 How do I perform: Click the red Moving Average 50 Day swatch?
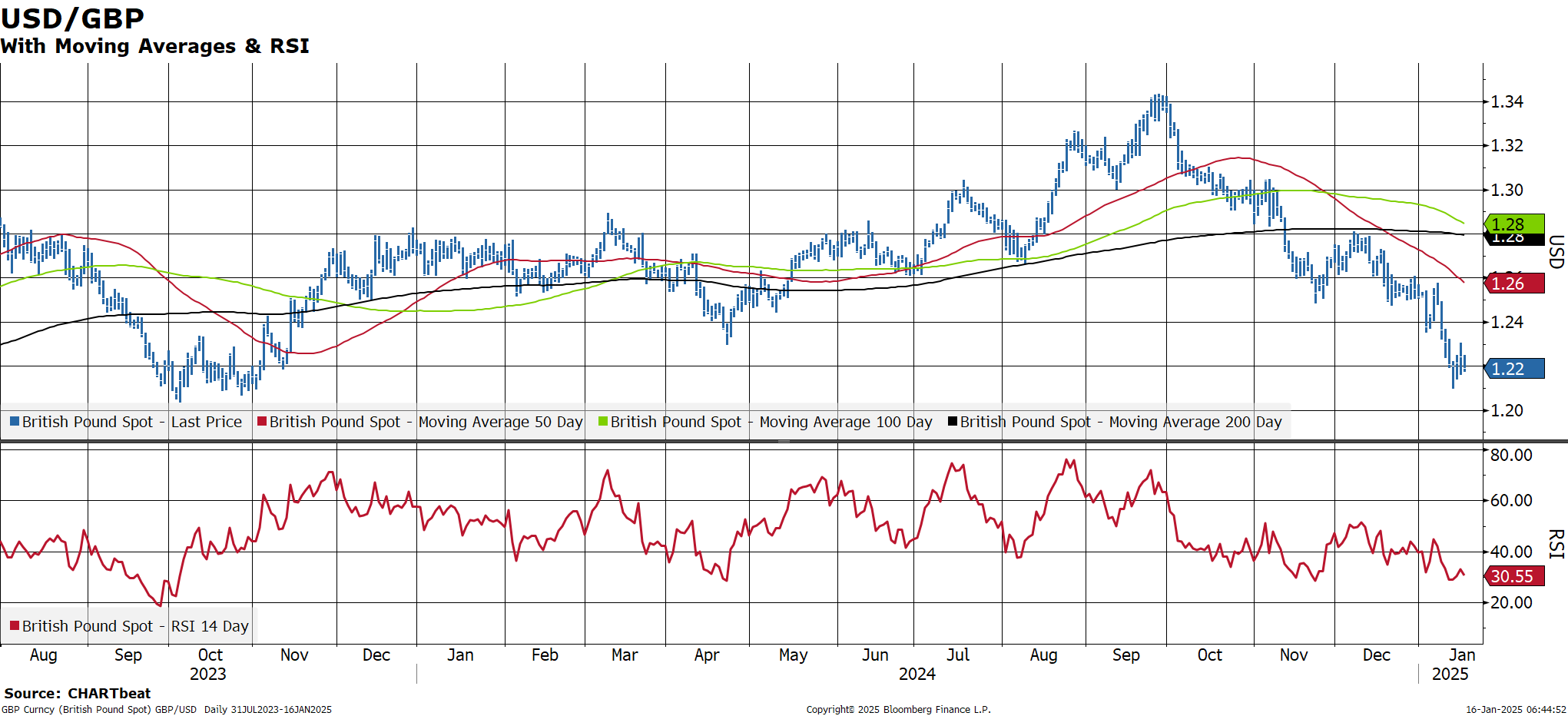click(262, 421)
